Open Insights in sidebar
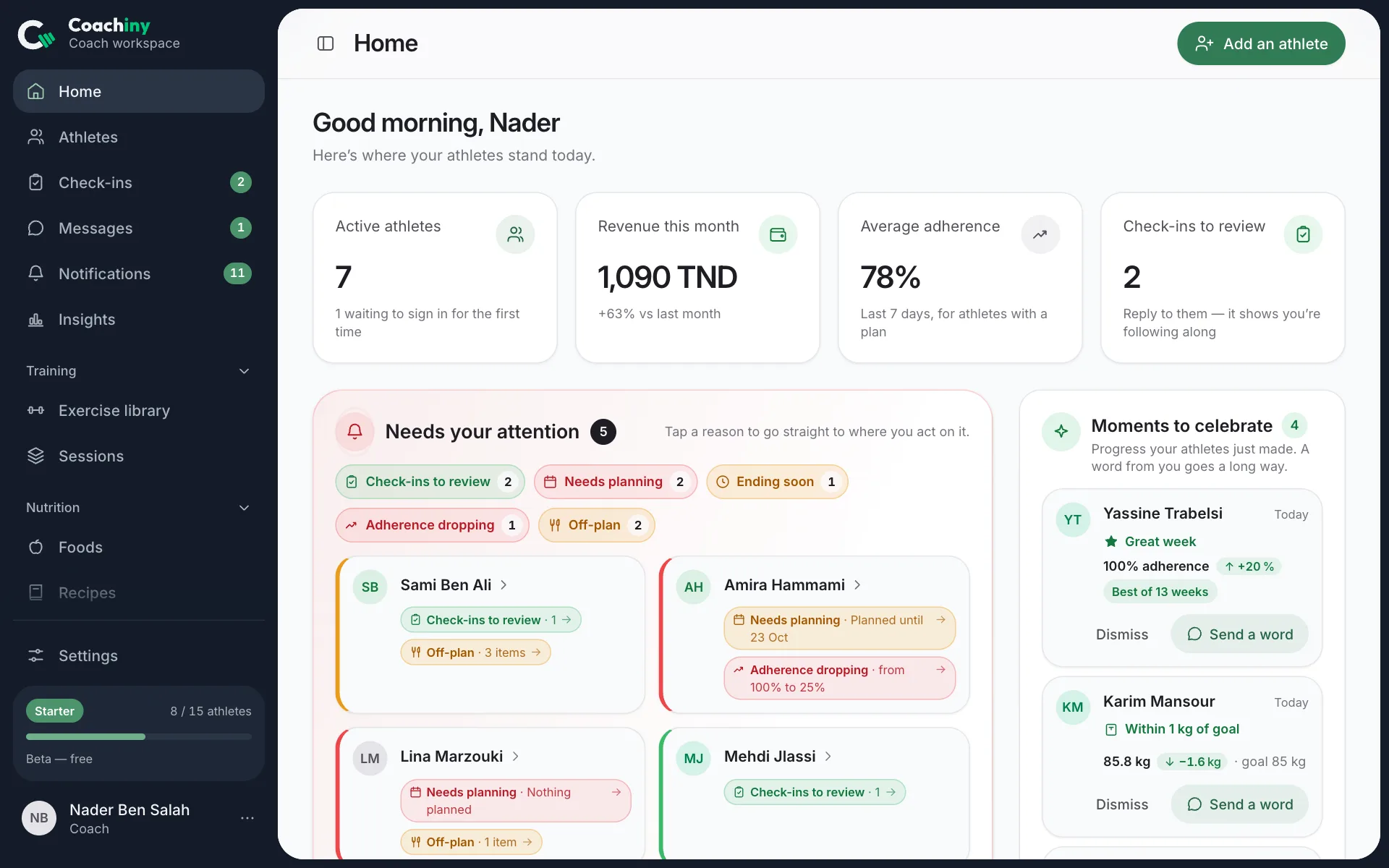Viewport: 1389px width, 868px height. tap(139, 320)
